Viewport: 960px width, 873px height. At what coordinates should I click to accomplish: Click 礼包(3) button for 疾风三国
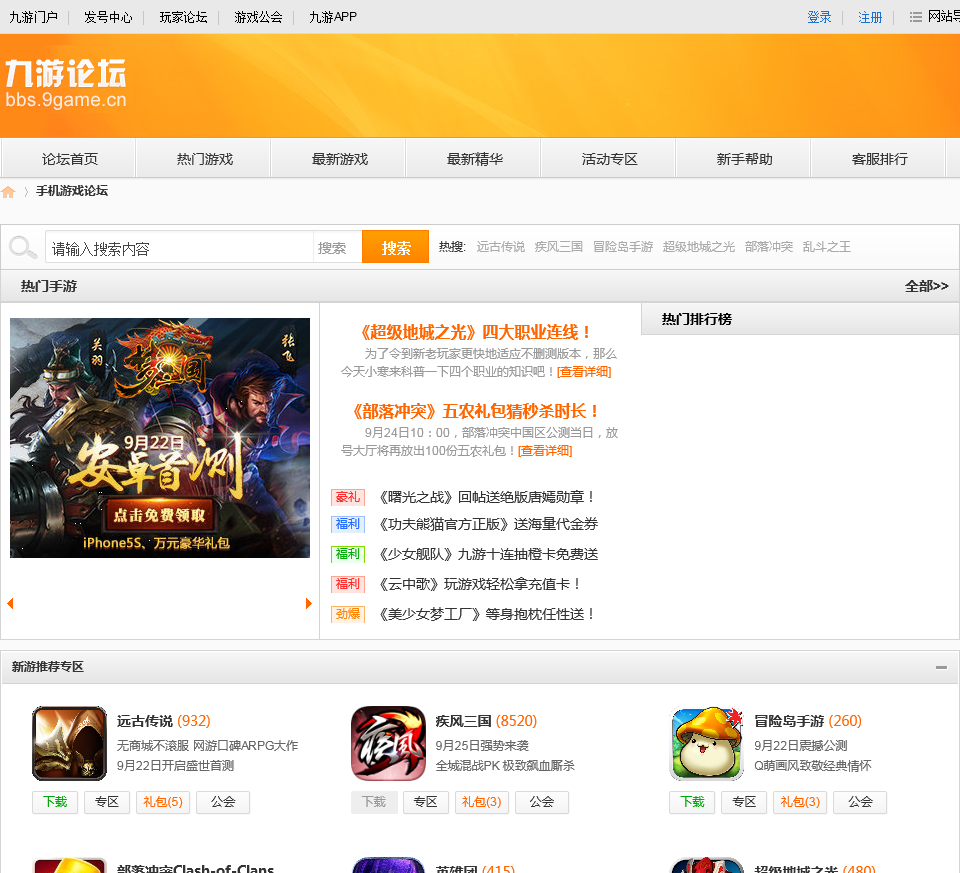[482, 802]
